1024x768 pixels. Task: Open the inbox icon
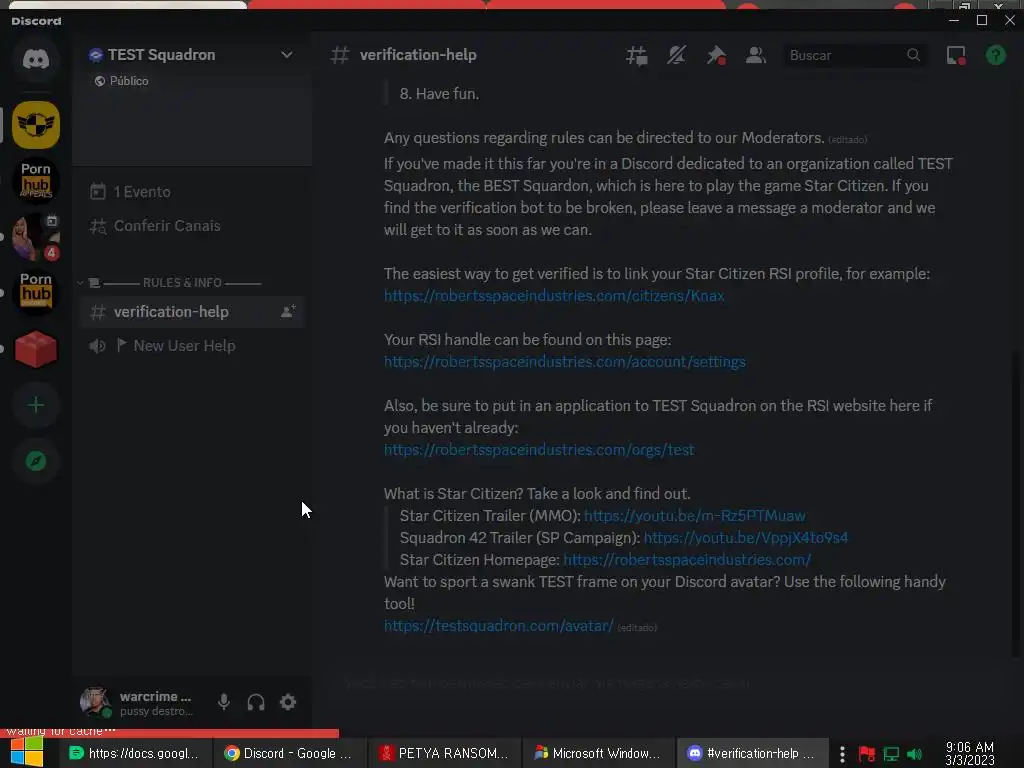click(x=956, y=56)
